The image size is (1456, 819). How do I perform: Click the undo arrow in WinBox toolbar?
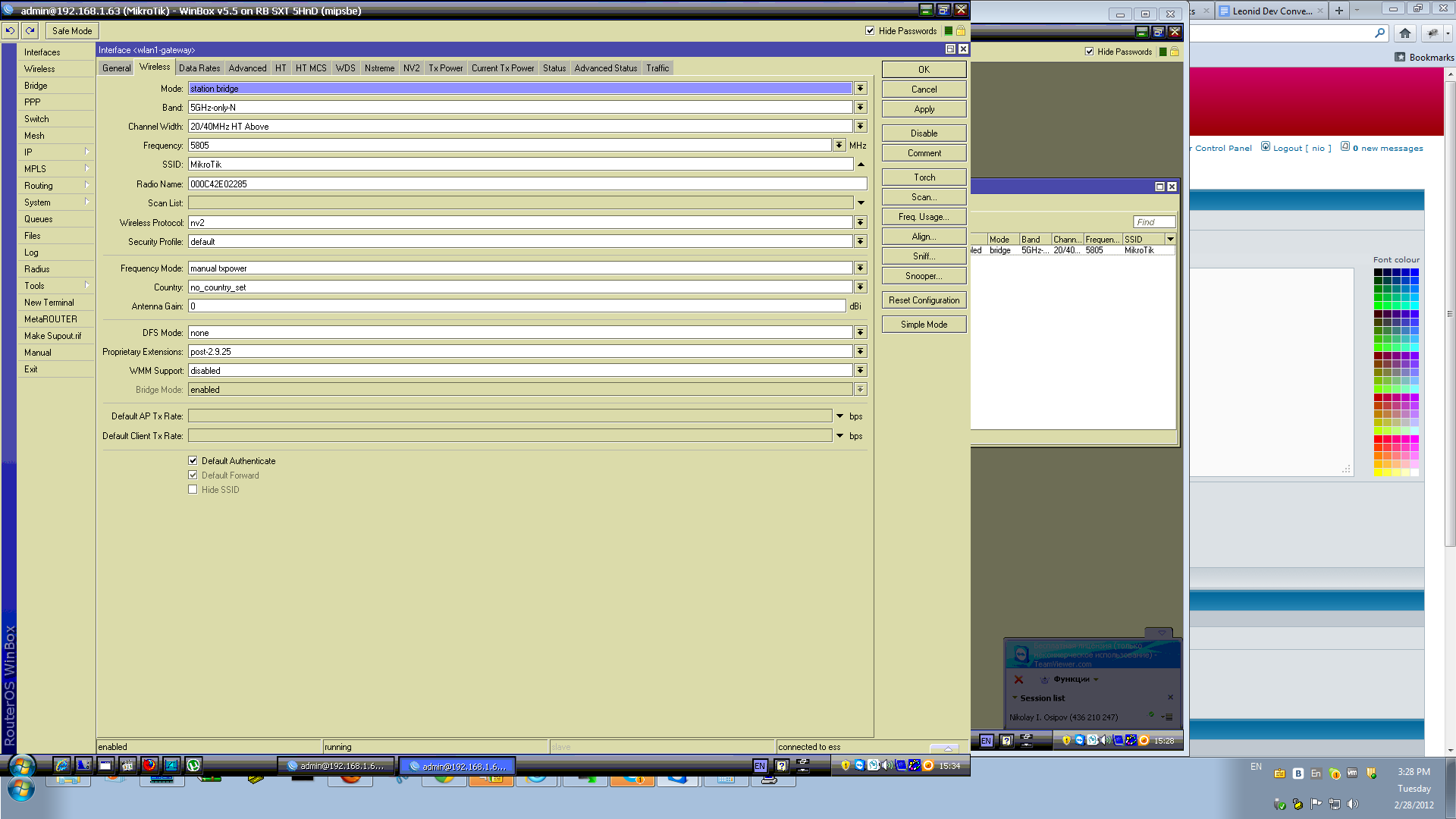point(9,30)
